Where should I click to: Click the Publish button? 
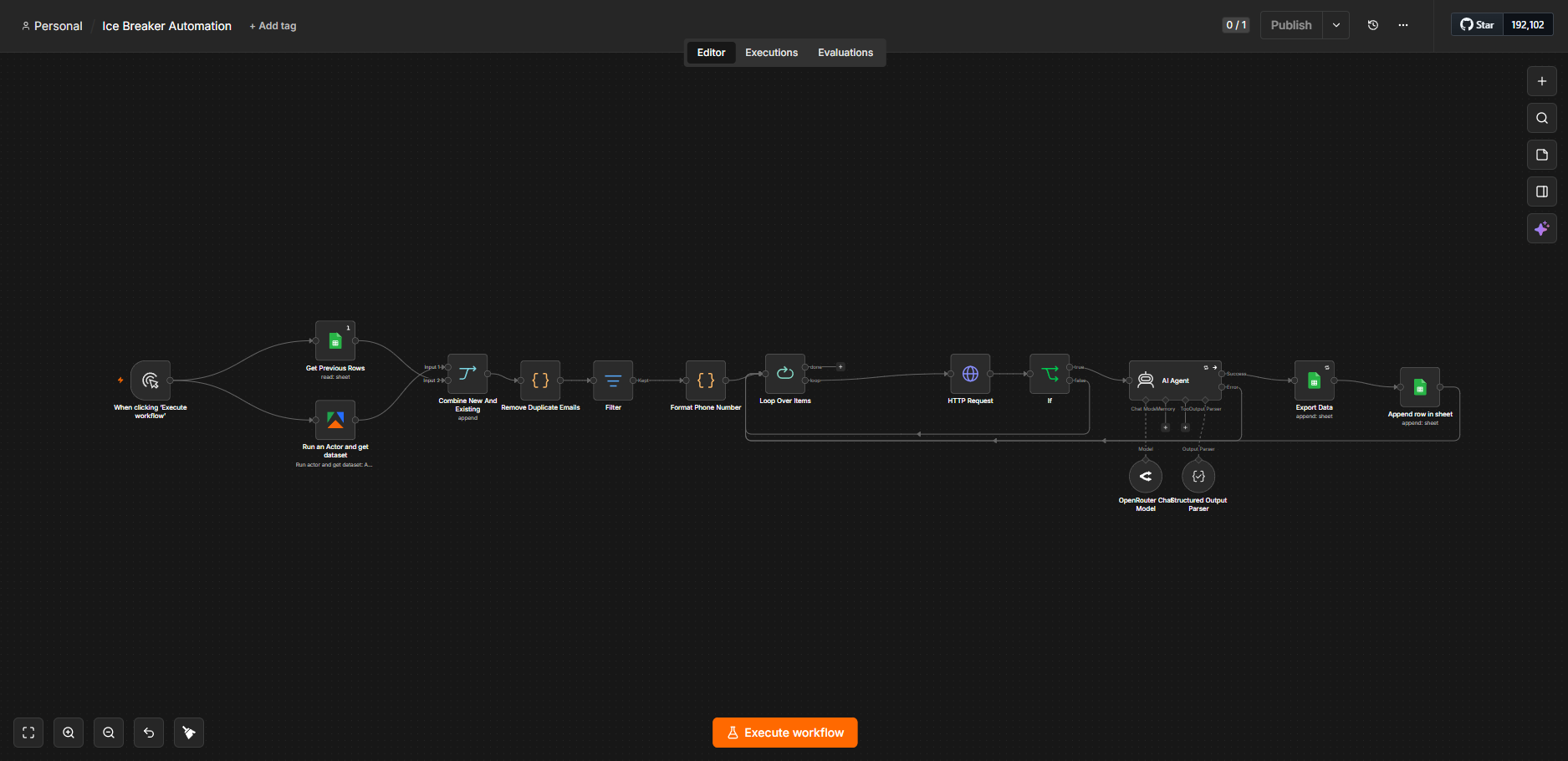1291,25
